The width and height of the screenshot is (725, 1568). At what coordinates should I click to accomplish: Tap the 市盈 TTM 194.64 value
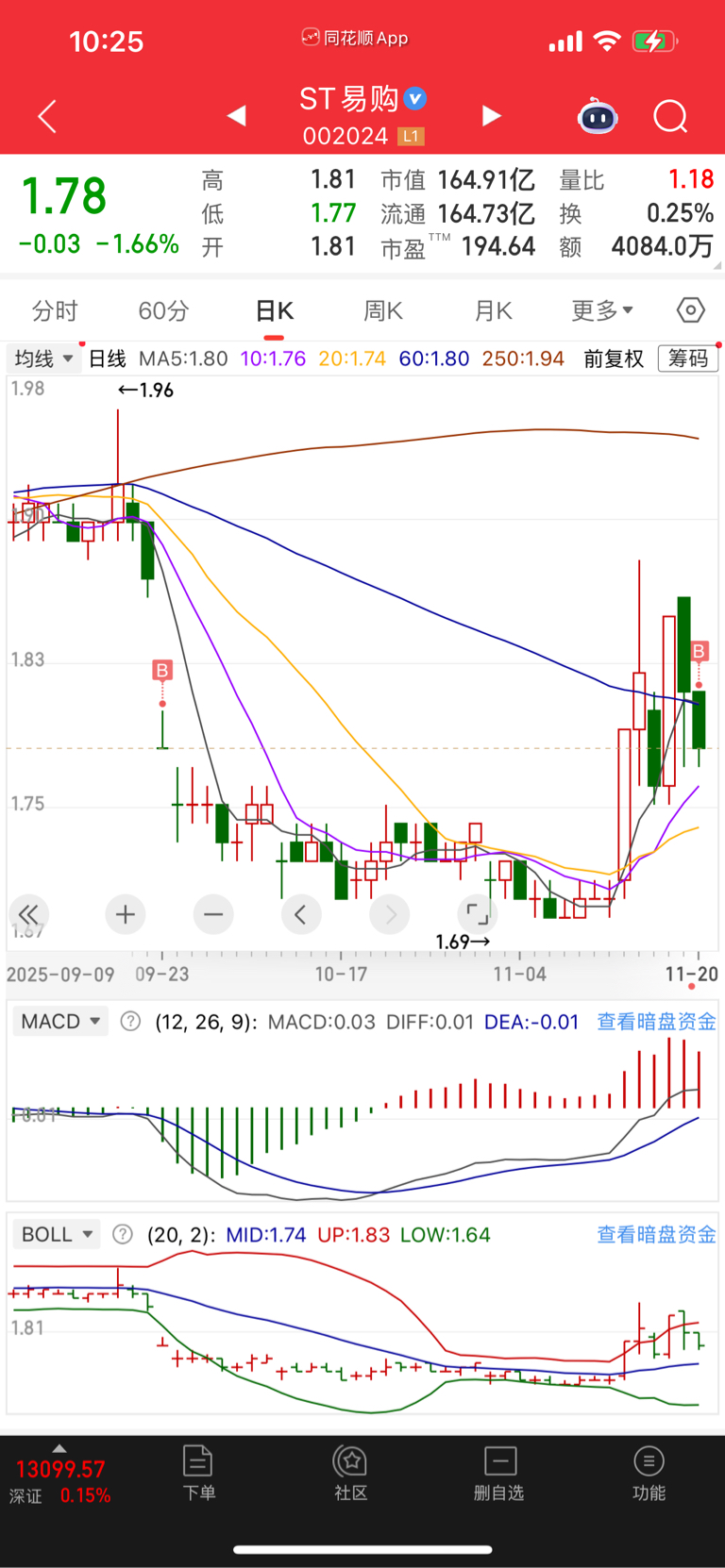coord(458,247)
